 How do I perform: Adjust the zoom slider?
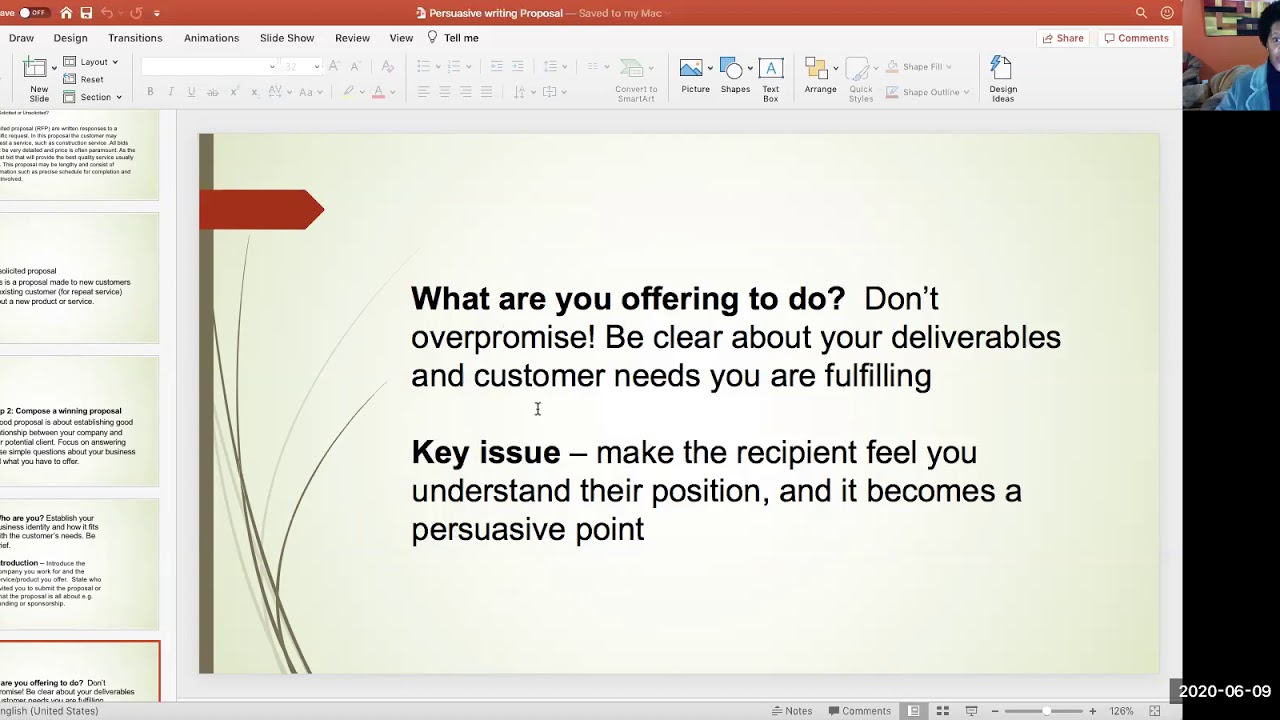(x=1045, y=711)
